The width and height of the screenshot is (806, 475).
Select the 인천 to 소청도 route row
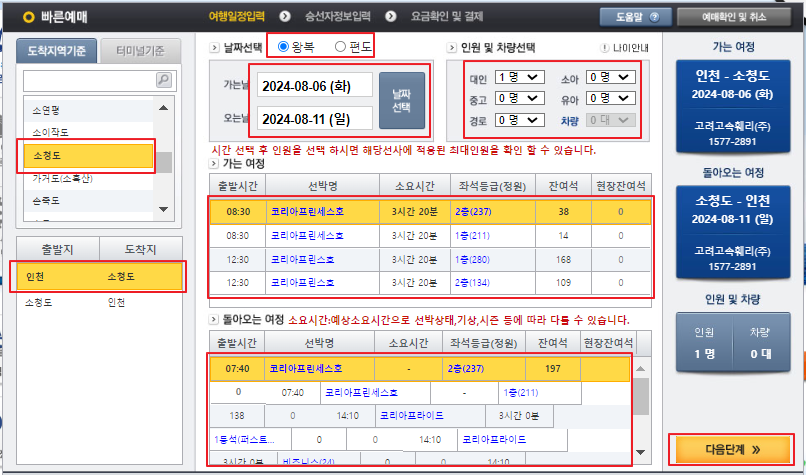click(x=99, y=277)
